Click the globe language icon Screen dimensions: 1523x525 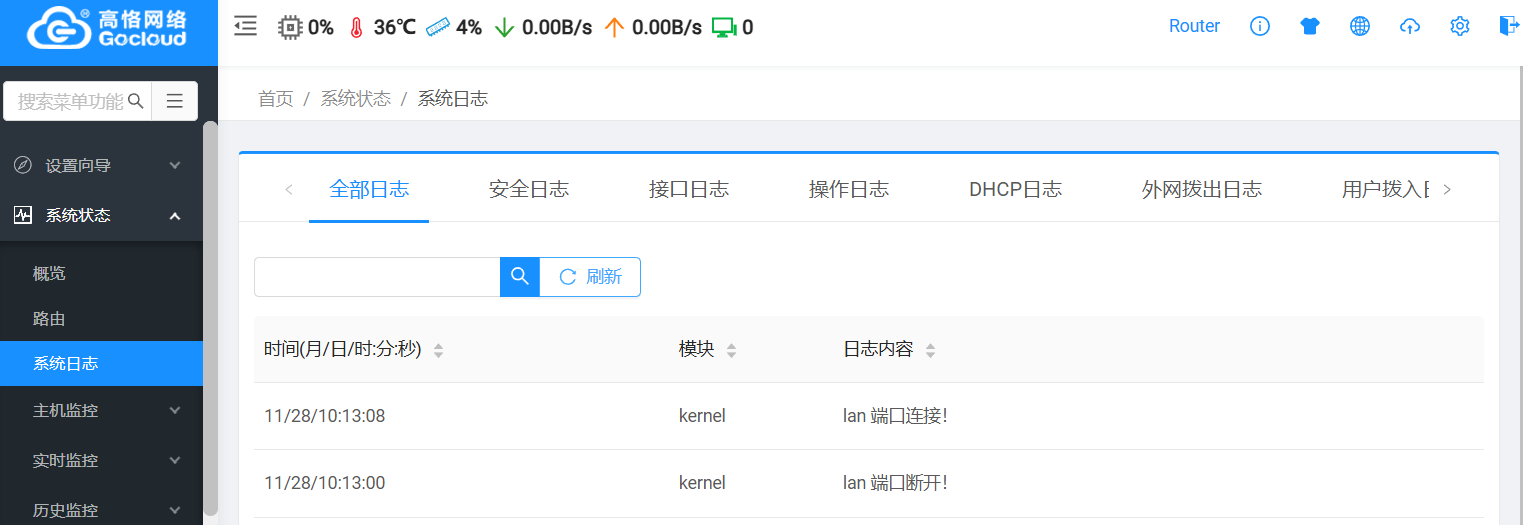tap(1360, 27)
